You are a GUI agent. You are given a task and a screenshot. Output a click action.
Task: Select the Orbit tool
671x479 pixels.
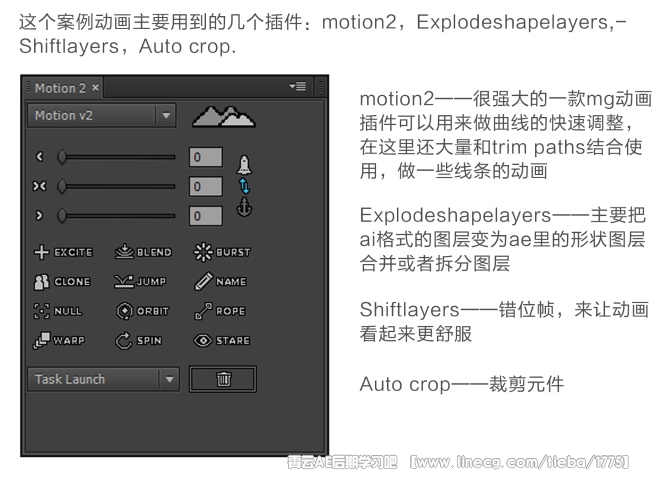(143, 311)
